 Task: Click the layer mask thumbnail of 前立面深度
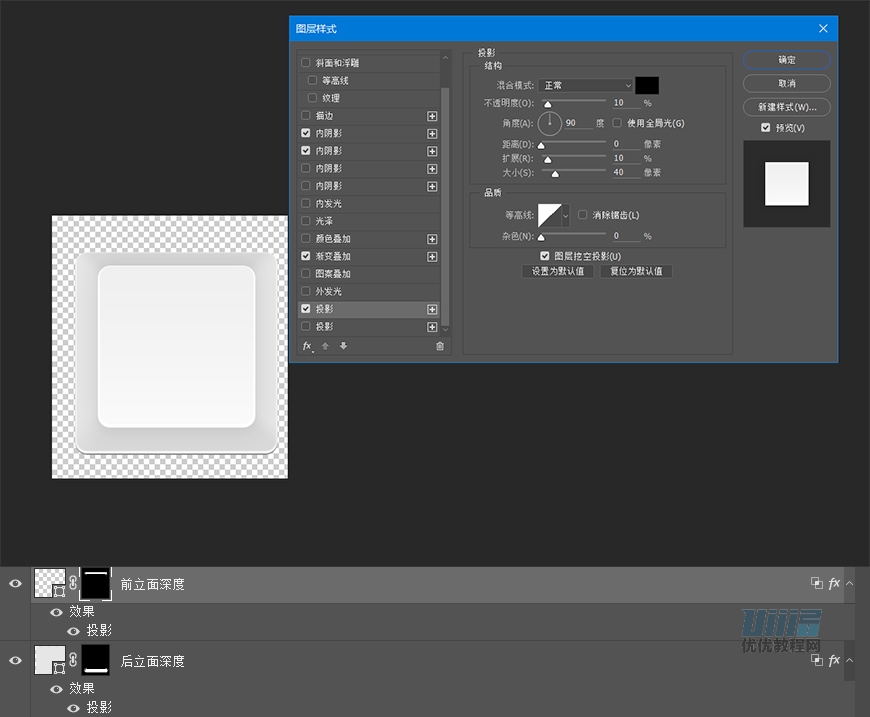point(96,584)
